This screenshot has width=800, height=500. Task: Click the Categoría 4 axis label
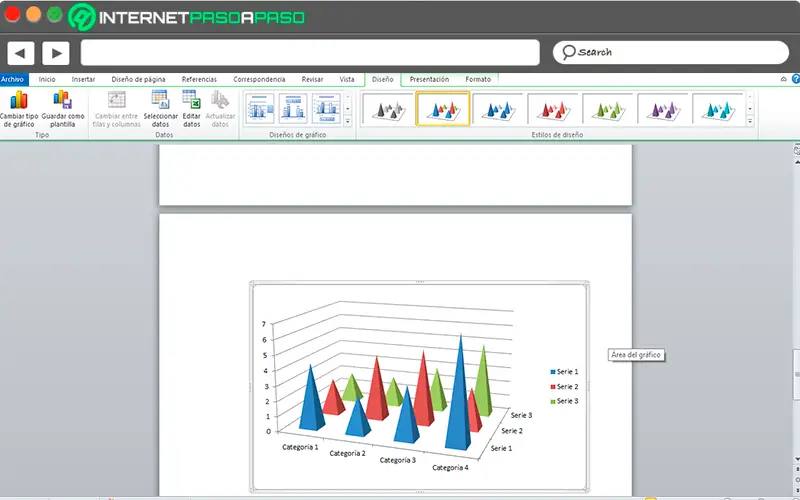coord(450,467)
